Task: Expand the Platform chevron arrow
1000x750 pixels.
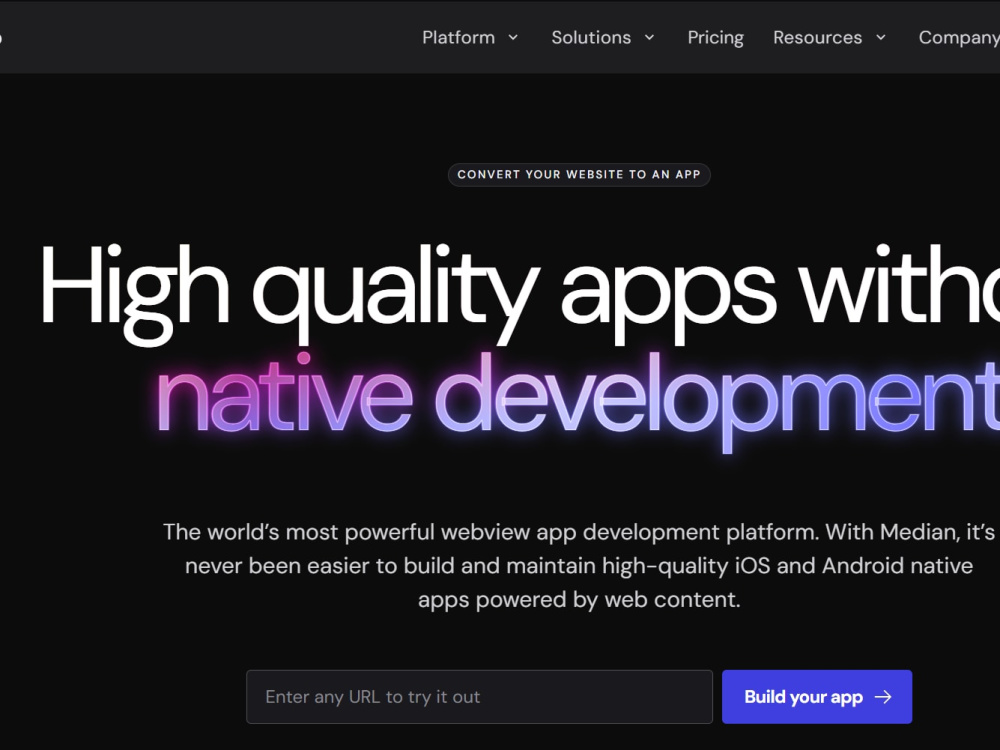Action: (x=513, y=38)
